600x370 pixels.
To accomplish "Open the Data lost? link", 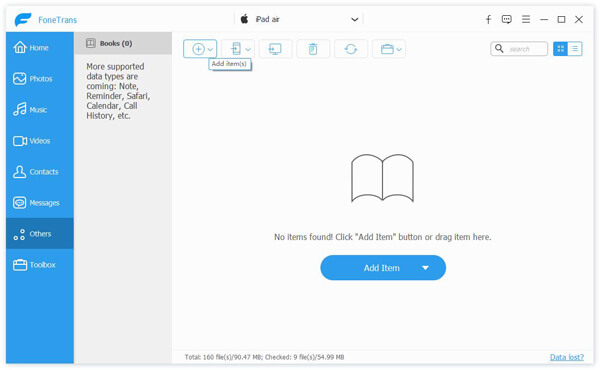I will point(567,357).
